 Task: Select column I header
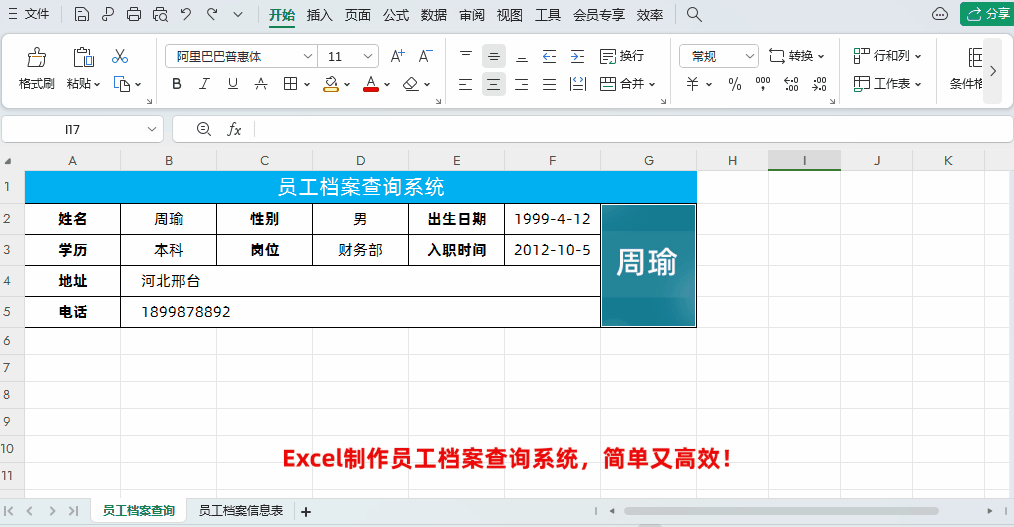click(x=804, y=160)
